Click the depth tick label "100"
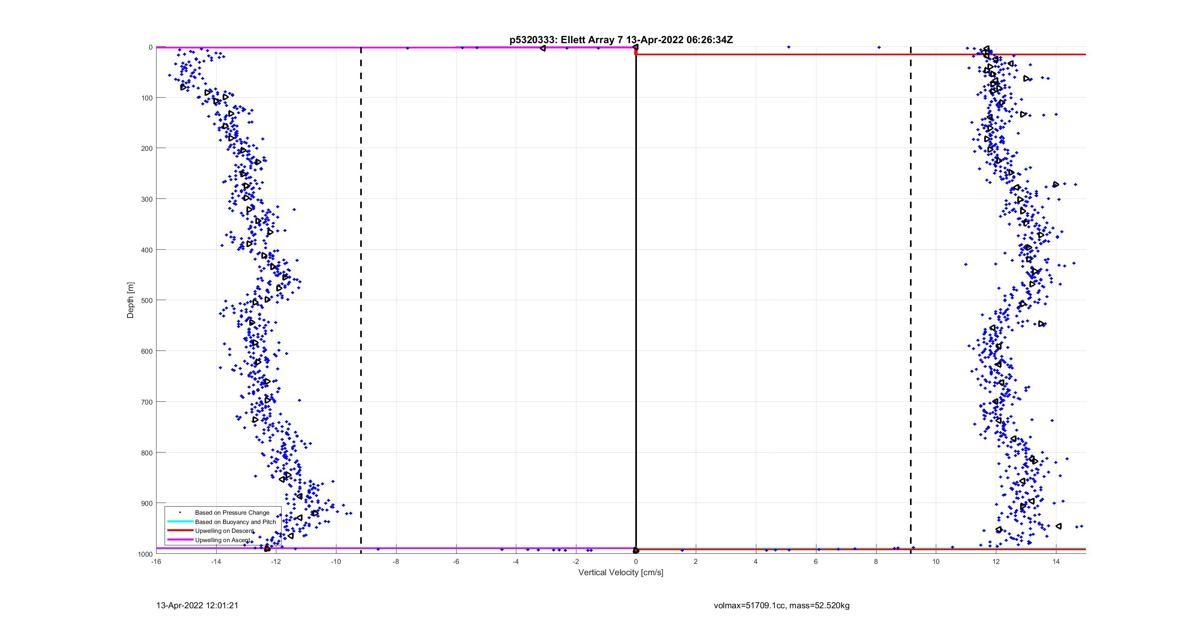The width and height of the screenshot is (1200, 622). click(146, 98)
